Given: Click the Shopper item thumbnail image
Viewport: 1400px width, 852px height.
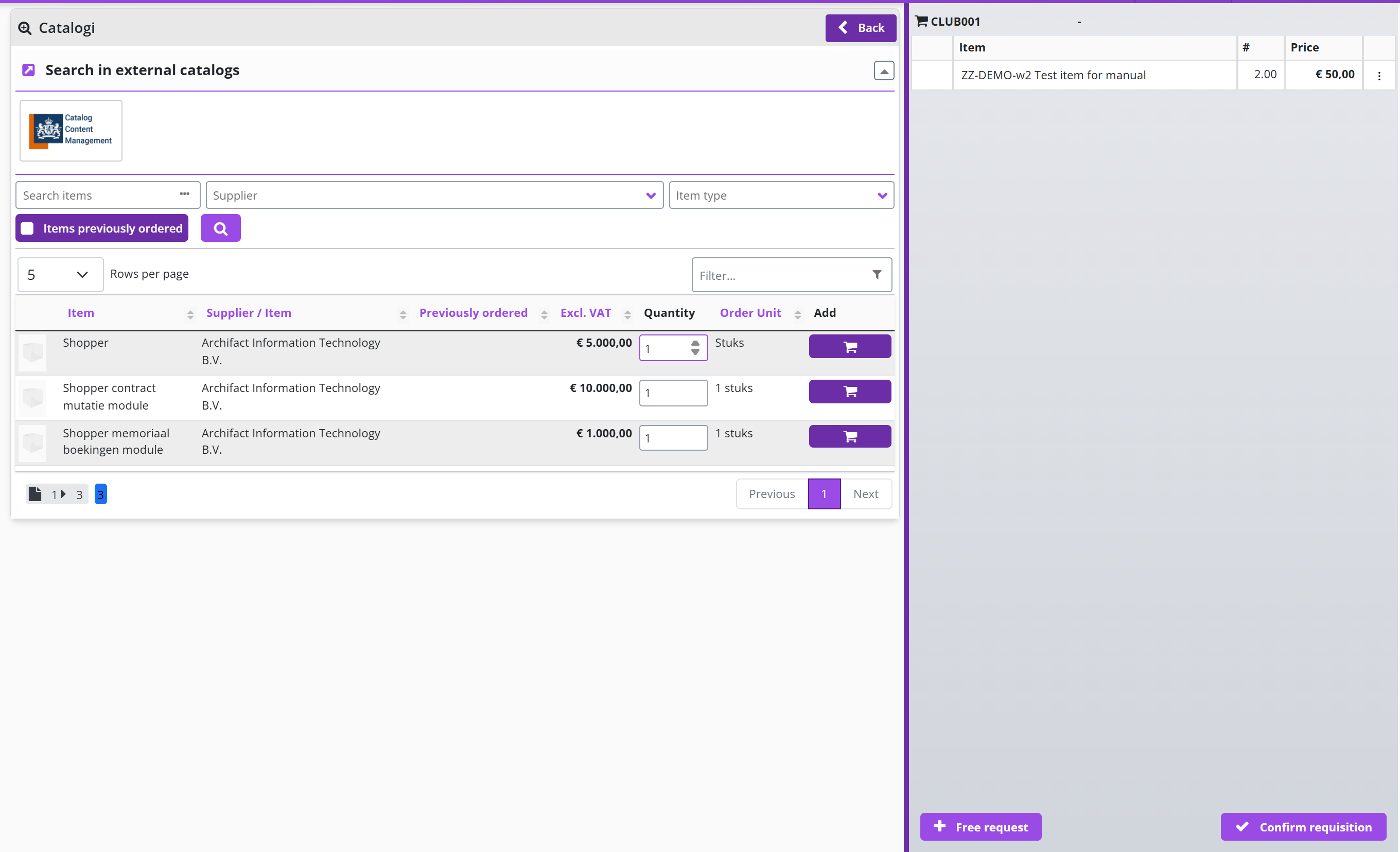Looking at the screenshot, I should 32,353.
